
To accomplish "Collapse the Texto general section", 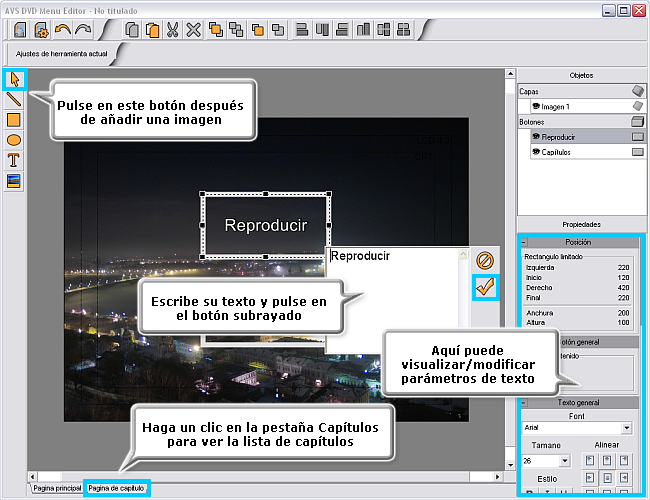I will [x=524, y=403].
